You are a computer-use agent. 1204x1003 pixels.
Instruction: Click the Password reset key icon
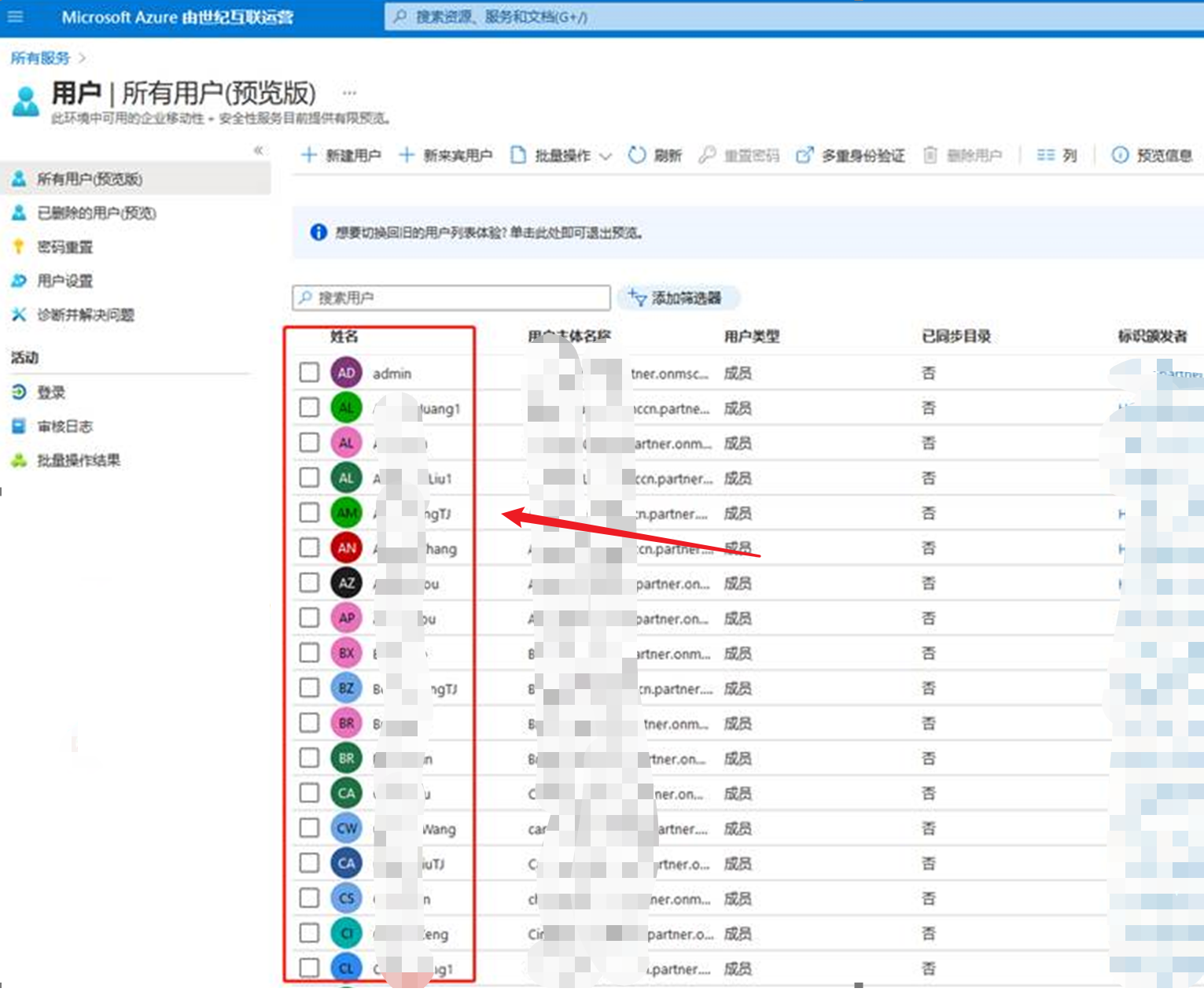click(x=19, y=247)
